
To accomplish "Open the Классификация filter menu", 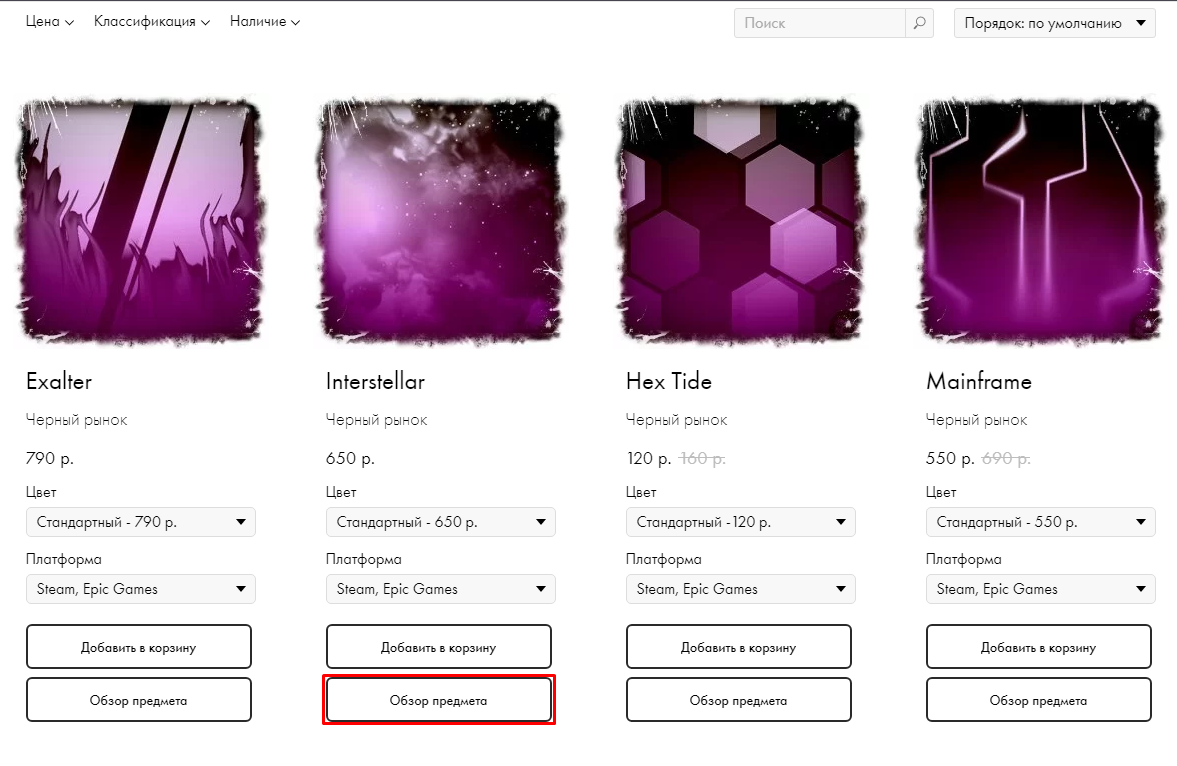I will coord(152,22).
